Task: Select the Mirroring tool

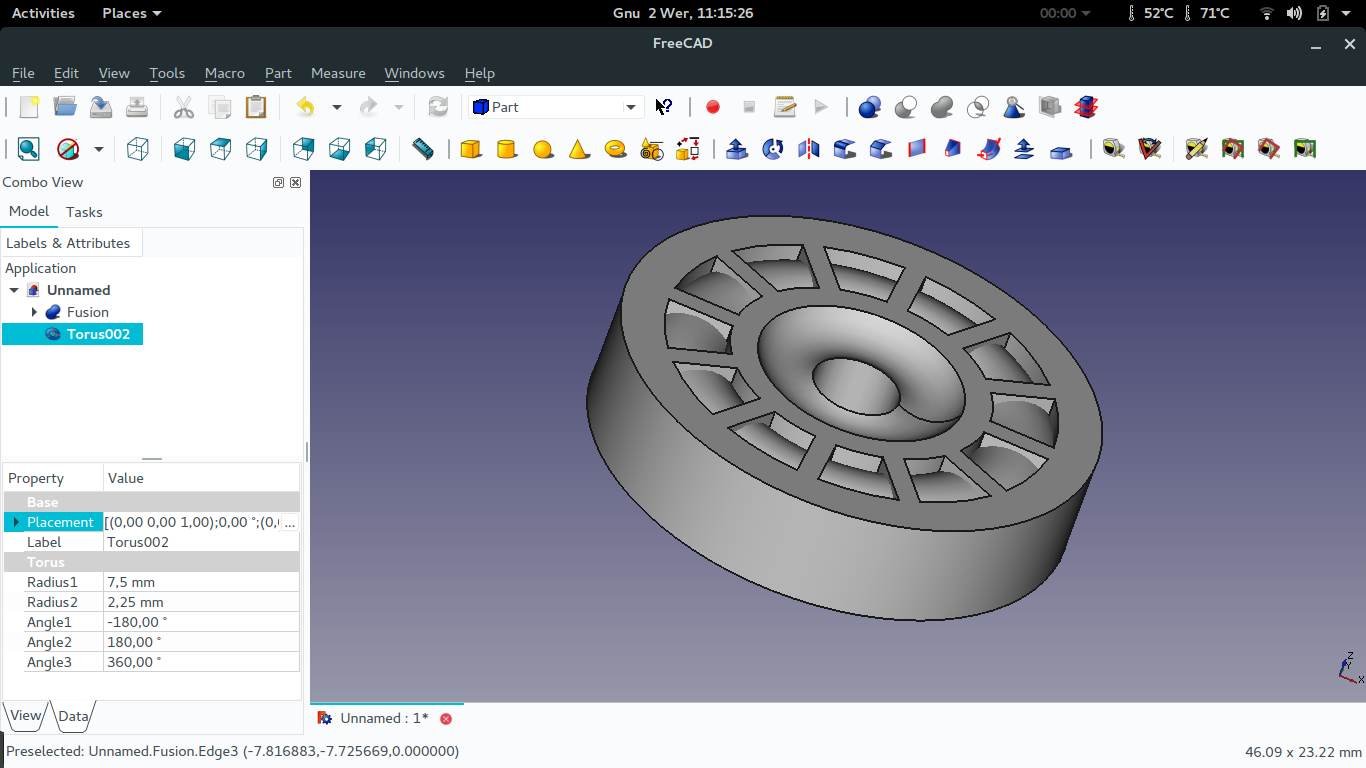Action: point(808,148)
